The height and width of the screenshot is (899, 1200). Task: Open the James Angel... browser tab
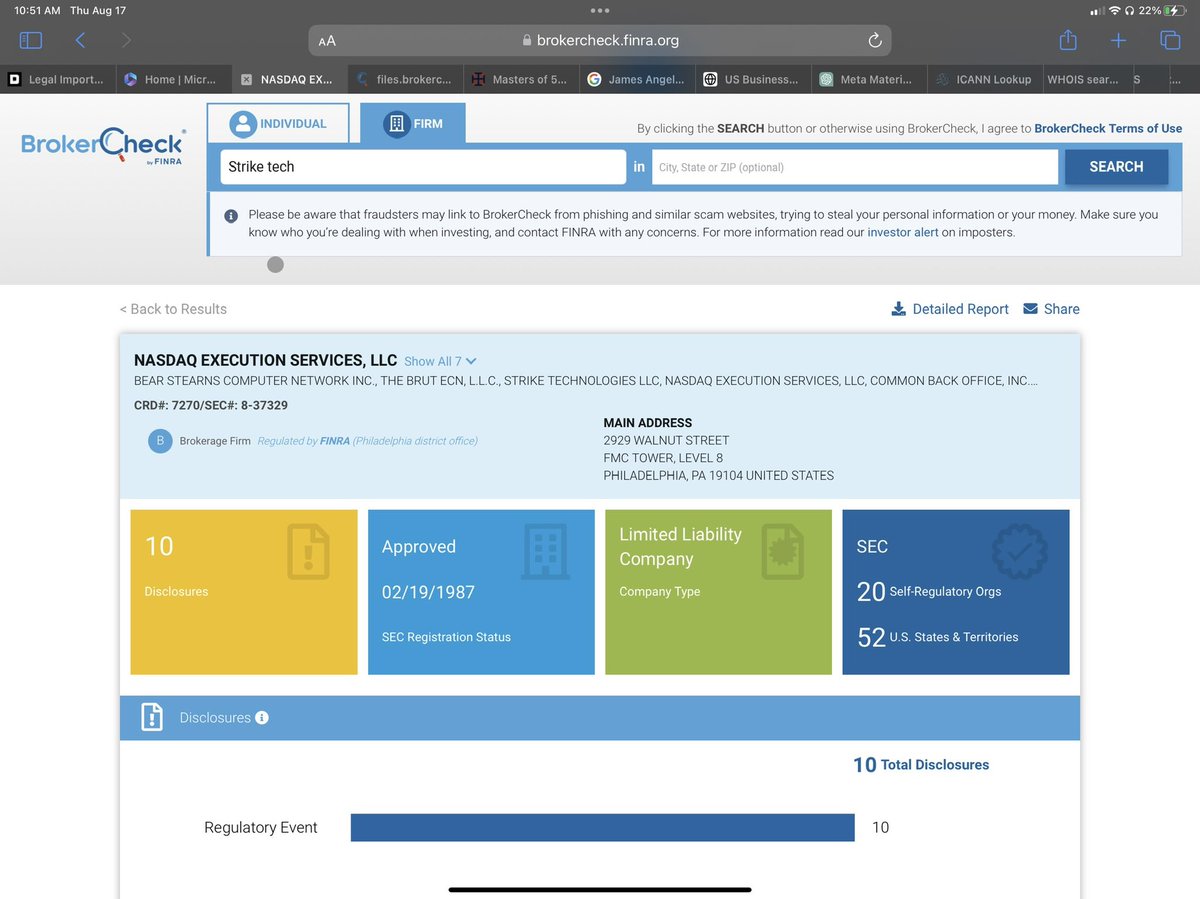636,79
